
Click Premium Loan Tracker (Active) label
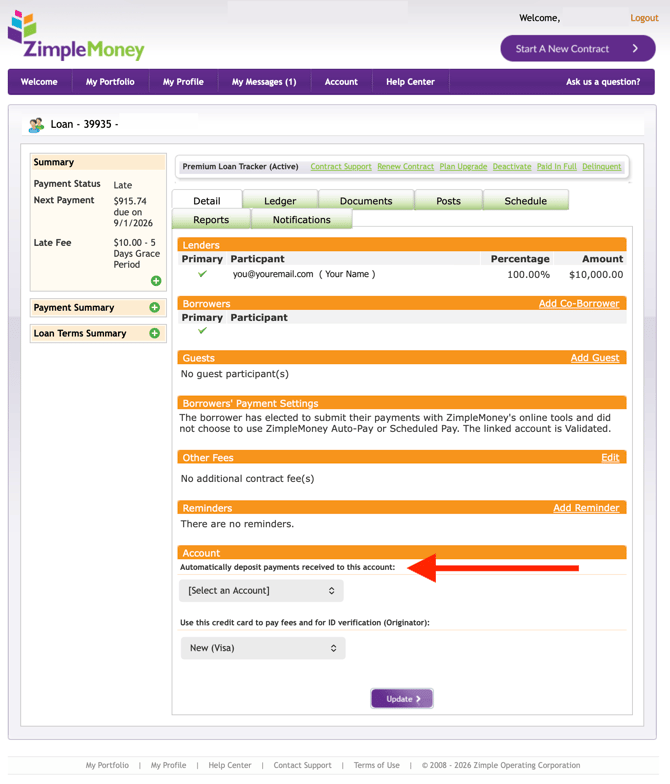pos(240,166)
